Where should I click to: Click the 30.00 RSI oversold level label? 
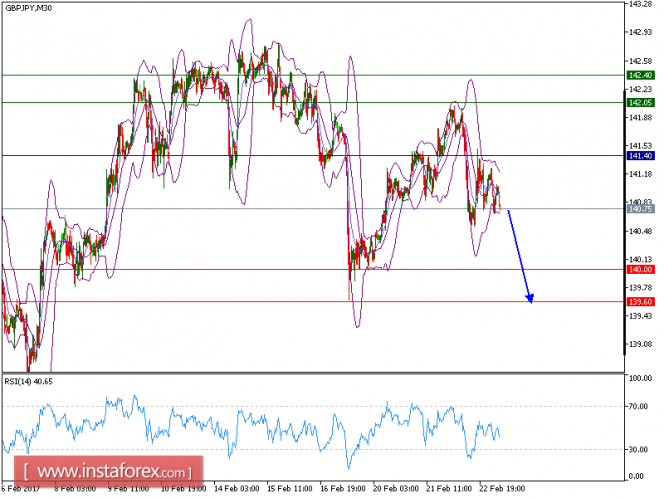(x=639, y=450)
